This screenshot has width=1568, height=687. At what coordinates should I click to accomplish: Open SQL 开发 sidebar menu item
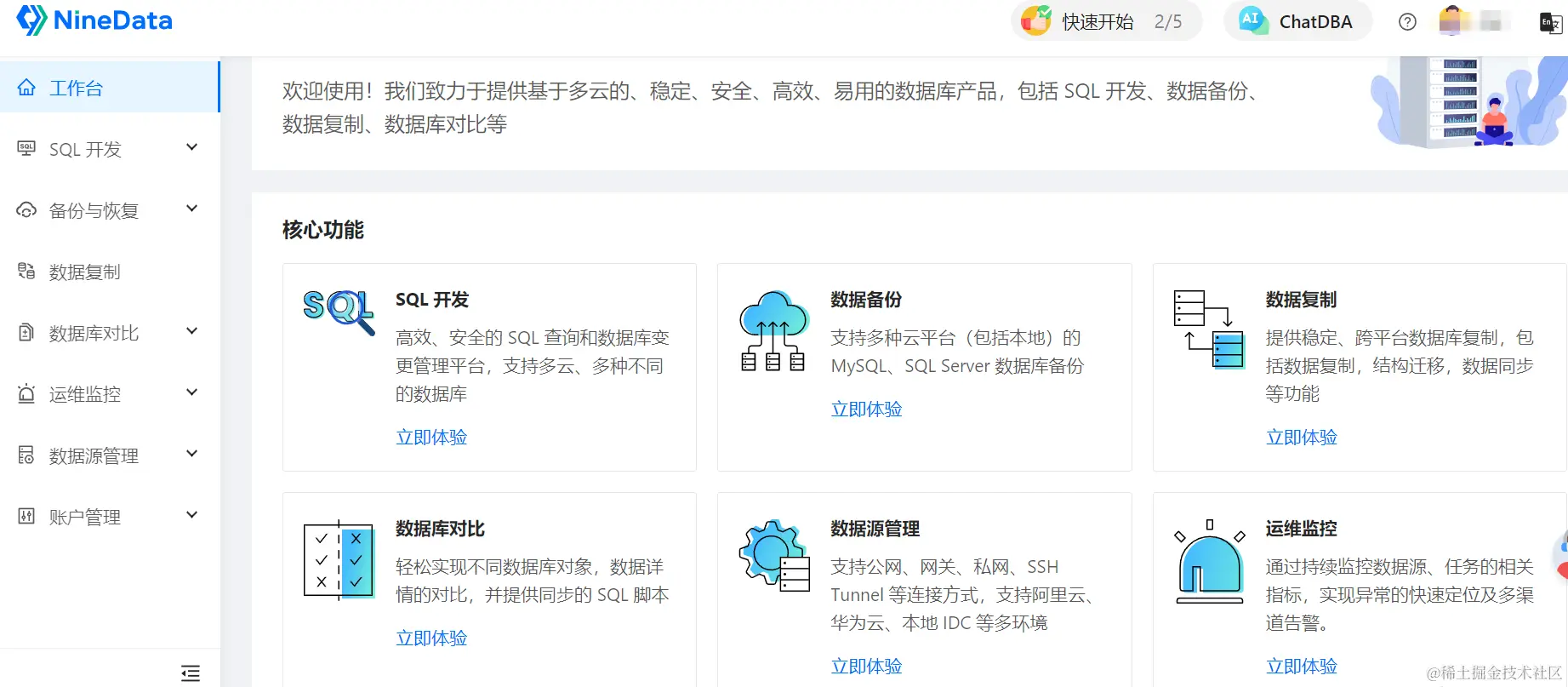(110, 149)
